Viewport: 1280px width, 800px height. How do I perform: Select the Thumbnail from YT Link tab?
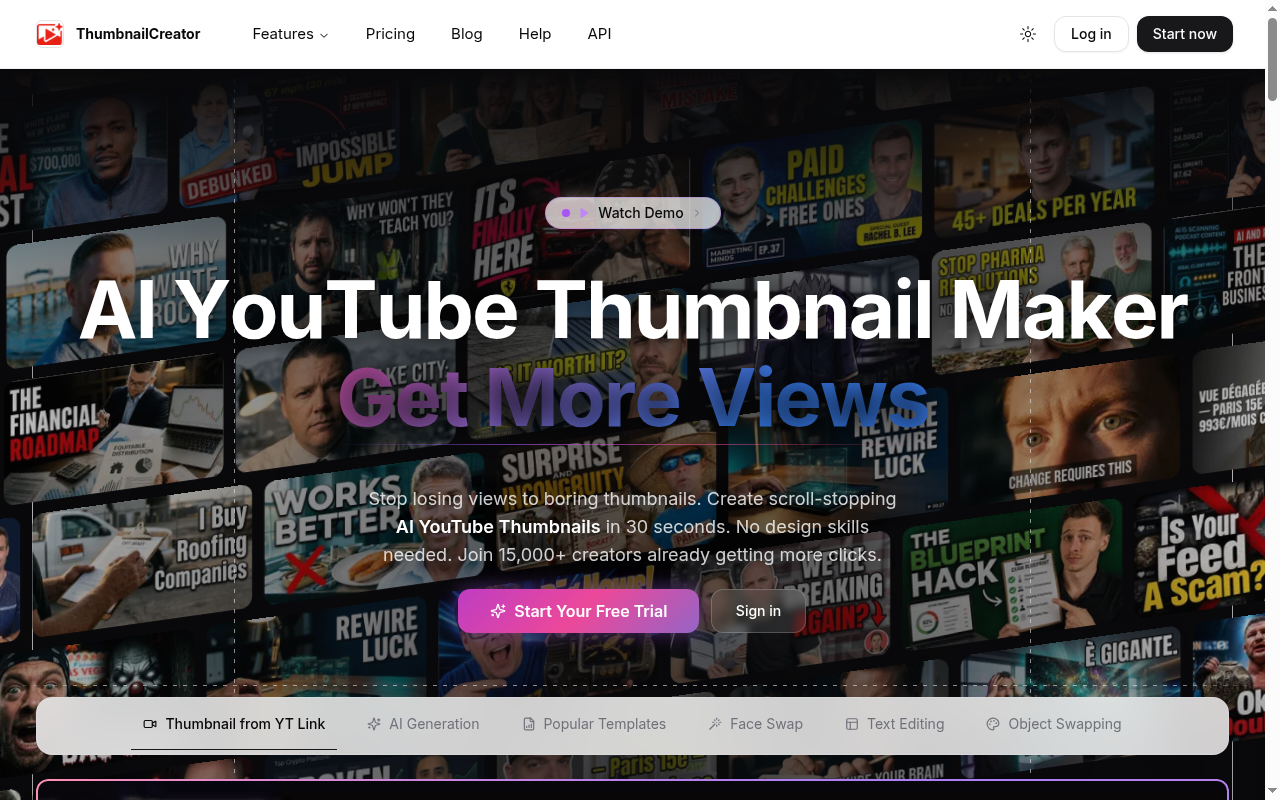[234, 724]
